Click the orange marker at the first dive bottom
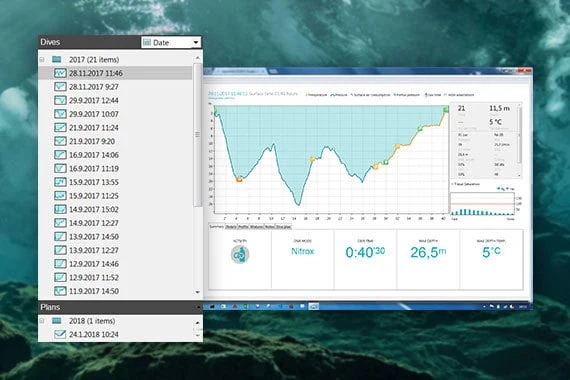The width and height of the screenshot is (570, 380). tap(239, 179)
